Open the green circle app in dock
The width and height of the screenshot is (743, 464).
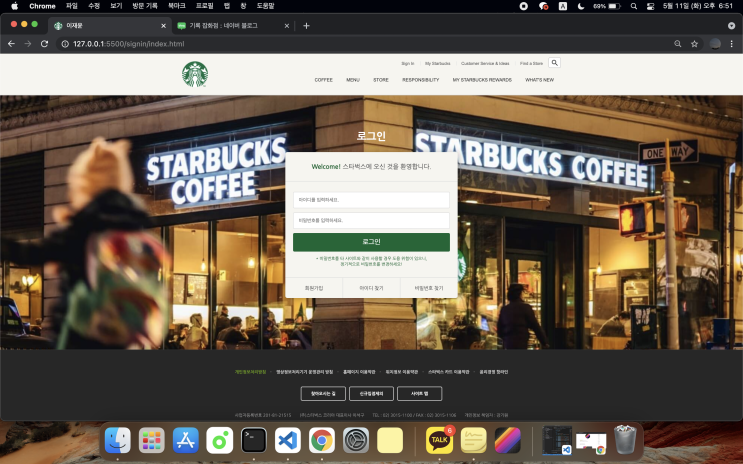(x=220, y=440)
